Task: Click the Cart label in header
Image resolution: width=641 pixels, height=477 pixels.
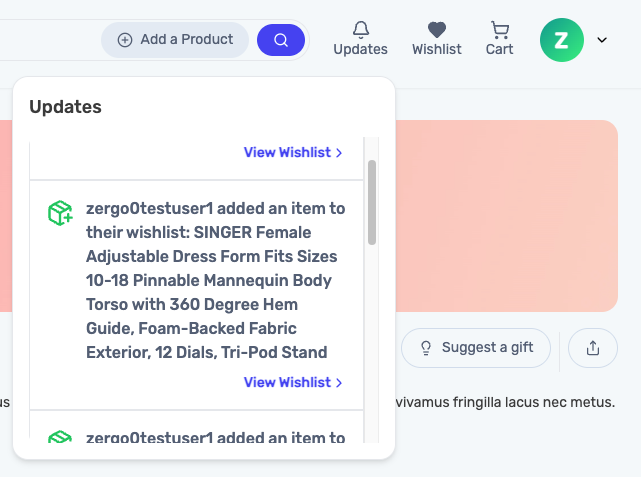Action: click(500, 49)
